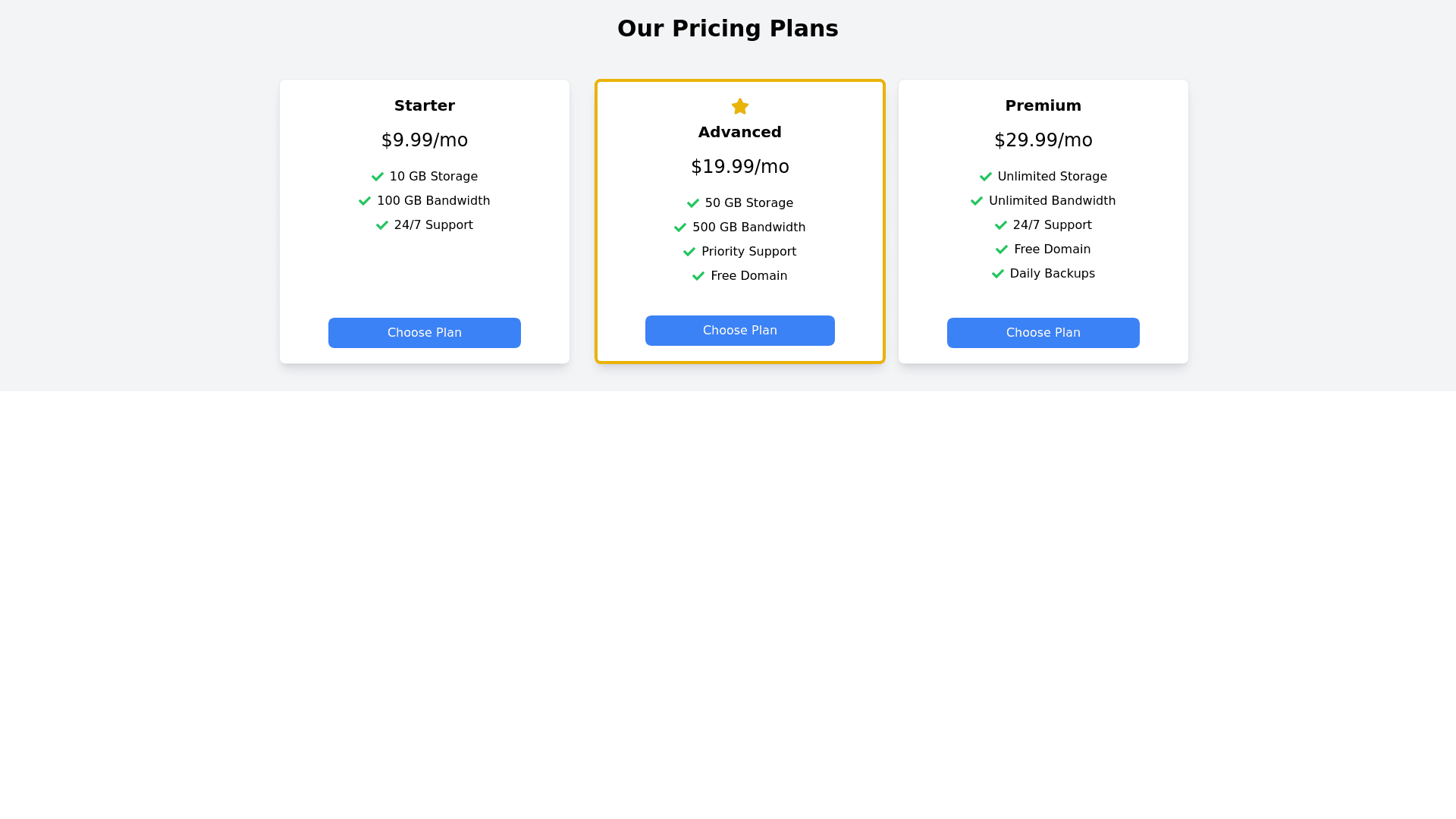Click the $19.99/mo price text

(740, 167)
